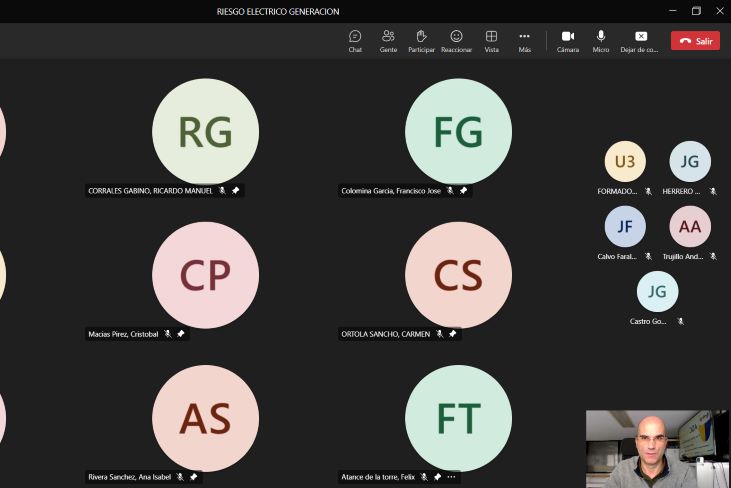Screen dimensions: 731x488
Task: Select the small AA avatar
Action: click(690, 226)
